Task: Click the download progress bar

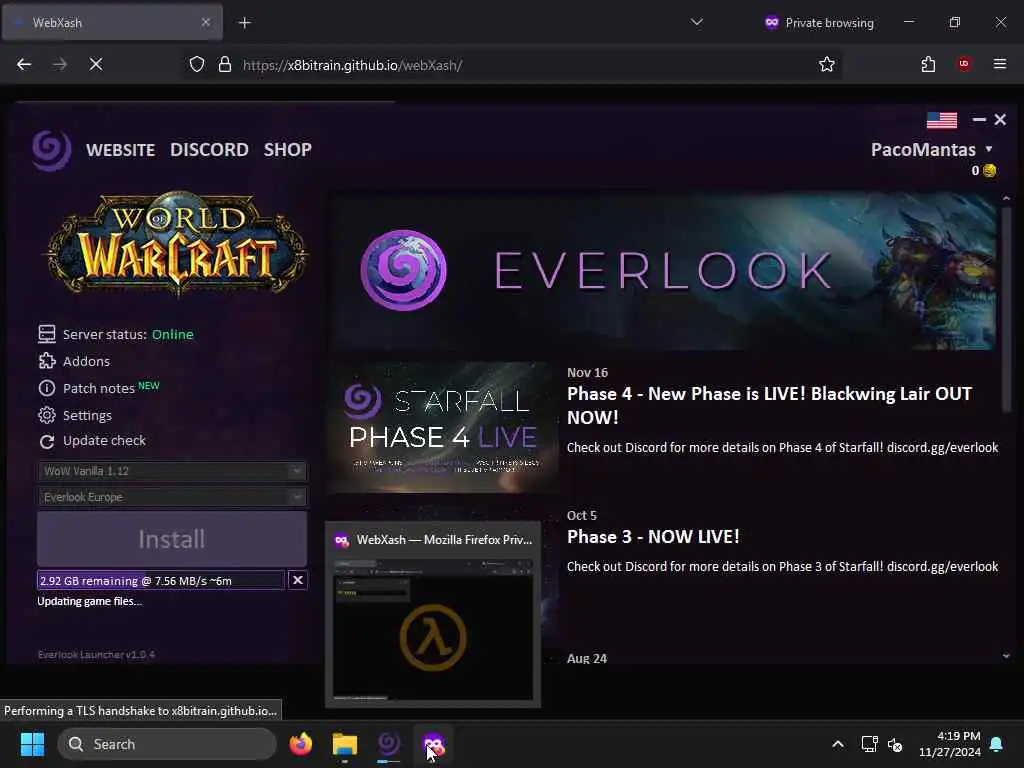Action: 161,581
